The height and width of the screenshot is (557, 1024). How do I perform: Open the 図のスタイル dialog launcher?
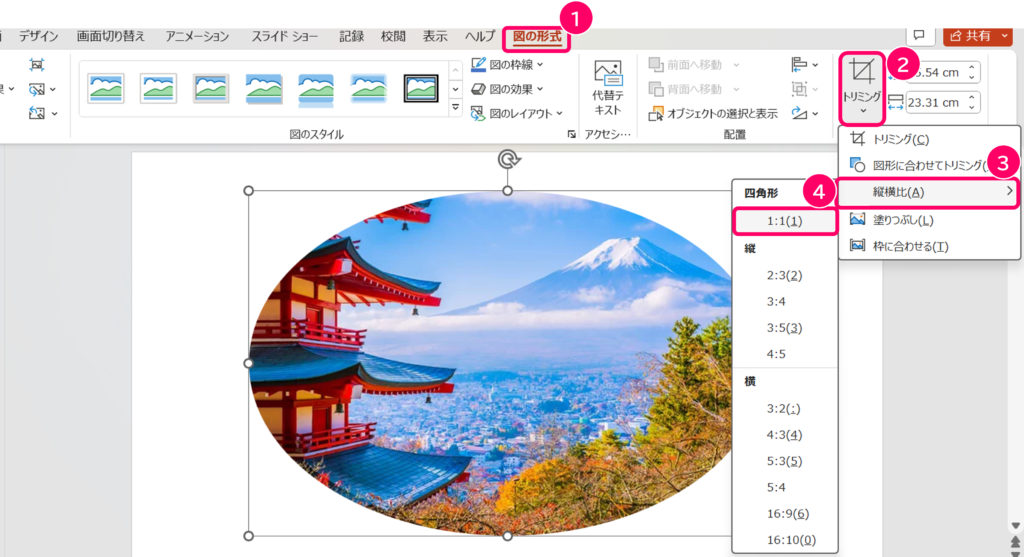[571, 134]
